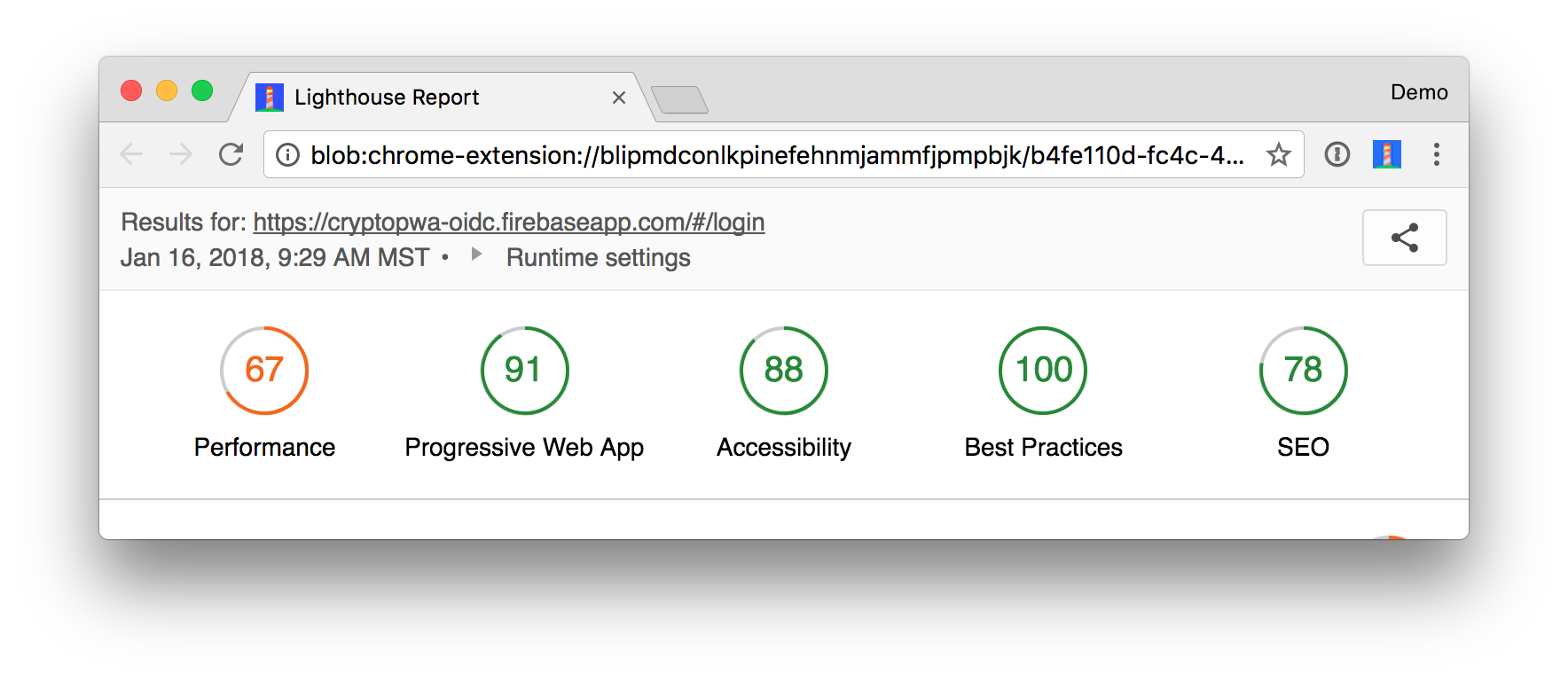Click the Lighthouse extension icon in toolbar
Viewport: 1568px width, 681px height.
(1386, 155)
